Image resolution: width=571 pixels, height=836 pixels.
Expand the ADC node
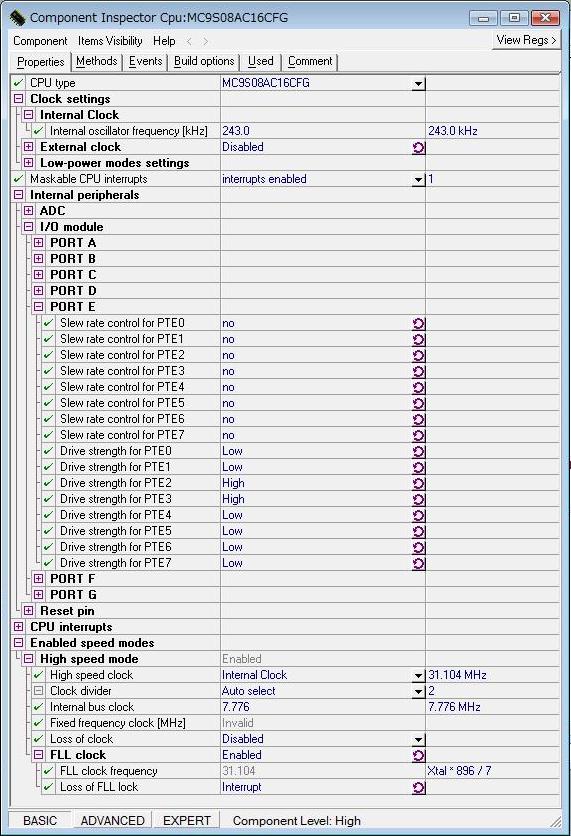click(29, 211)
